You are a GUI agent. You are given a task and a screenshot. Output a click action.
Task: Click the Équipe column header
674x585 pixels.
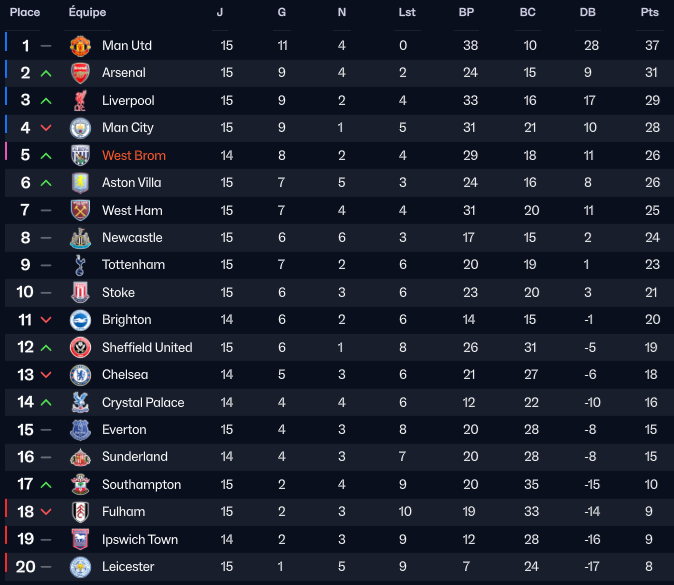(x=87, y=12)
